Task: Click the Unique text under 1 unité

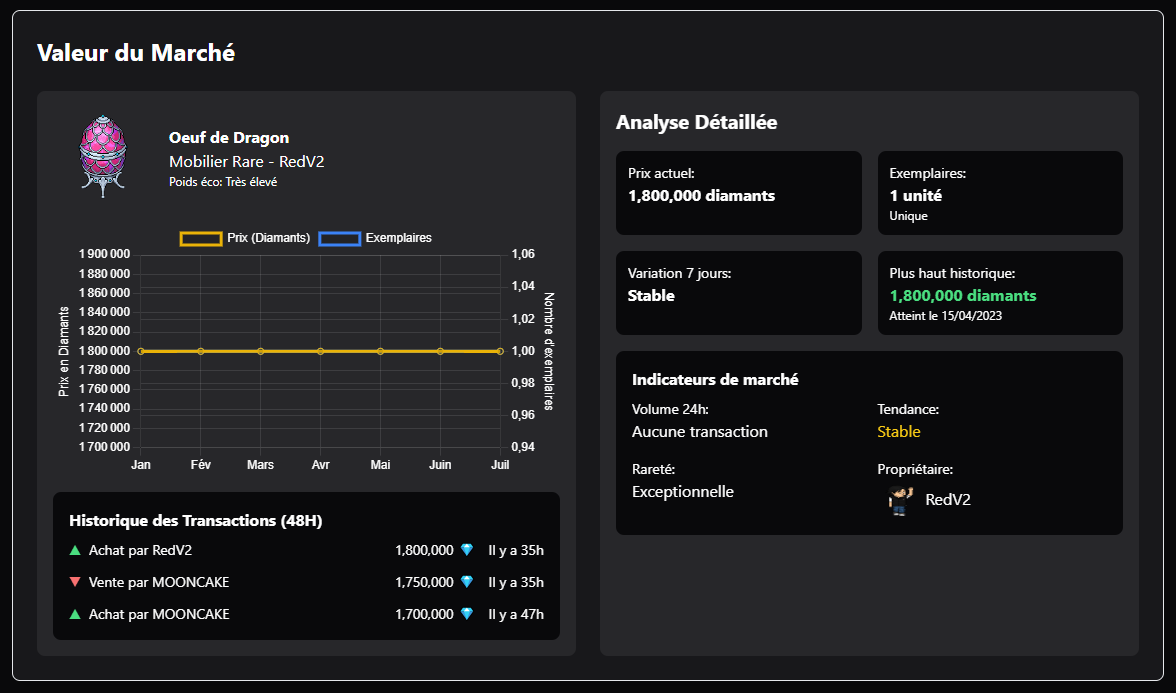Action: (x=908, y=216)
